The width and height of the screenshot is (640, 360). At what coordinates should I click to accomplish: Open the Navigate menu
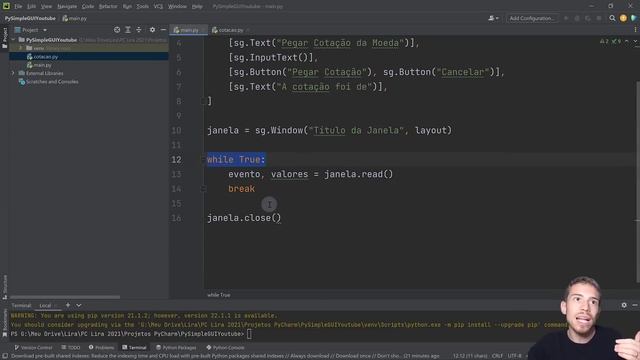(x=67, y=7)
